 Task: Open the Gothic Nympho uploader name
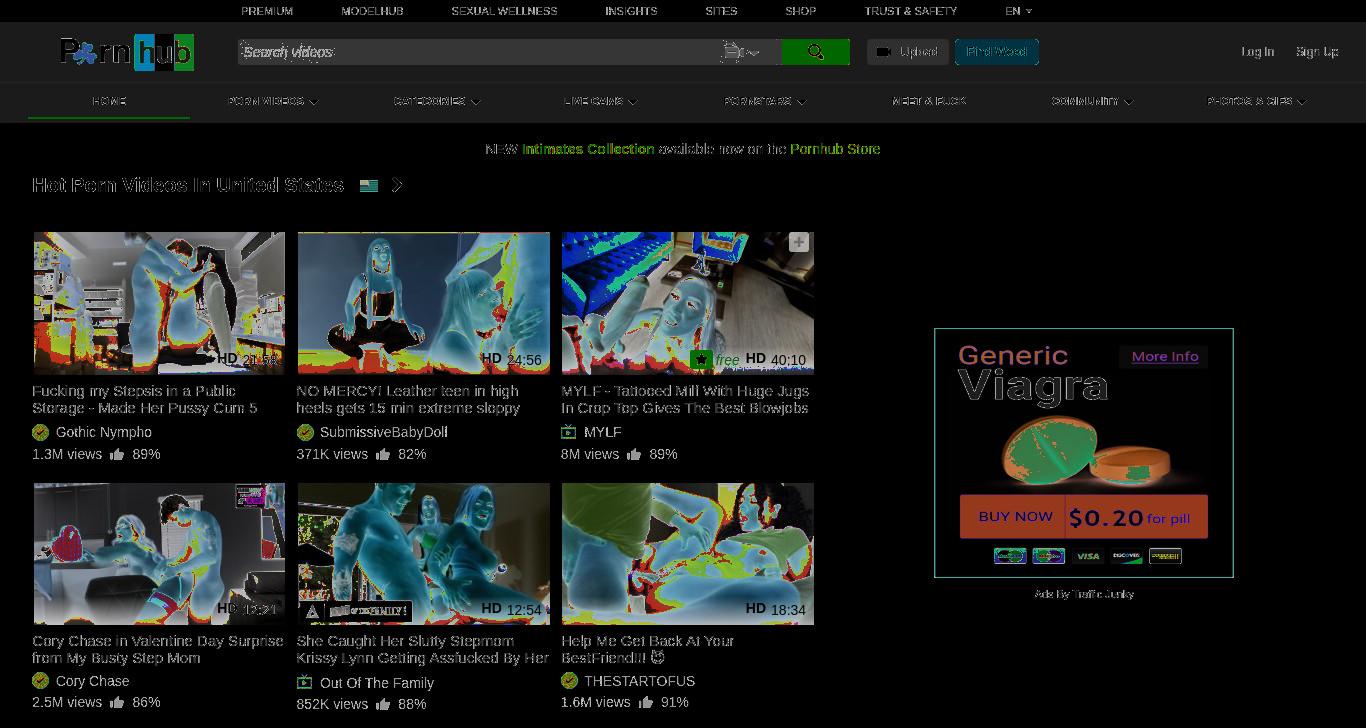(x=104, y=432)
